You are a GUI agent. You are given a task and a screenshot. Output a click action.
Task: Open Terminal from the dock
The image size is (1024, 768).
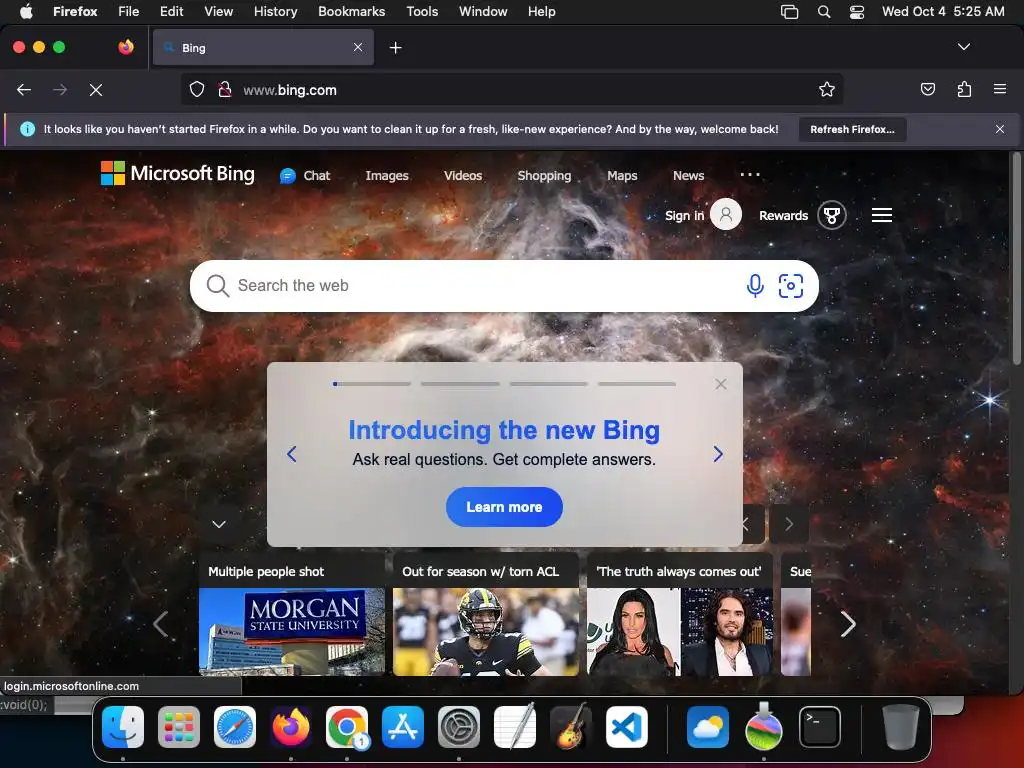coord(820,727)
